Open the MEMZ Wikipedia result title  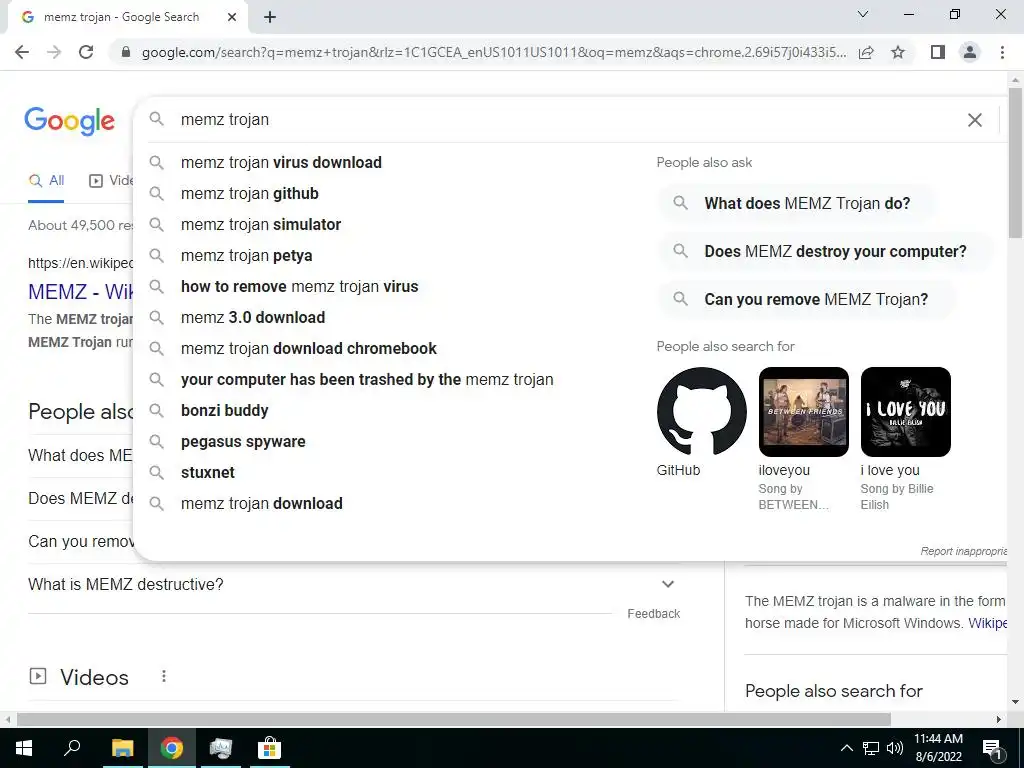coord(81,291)
